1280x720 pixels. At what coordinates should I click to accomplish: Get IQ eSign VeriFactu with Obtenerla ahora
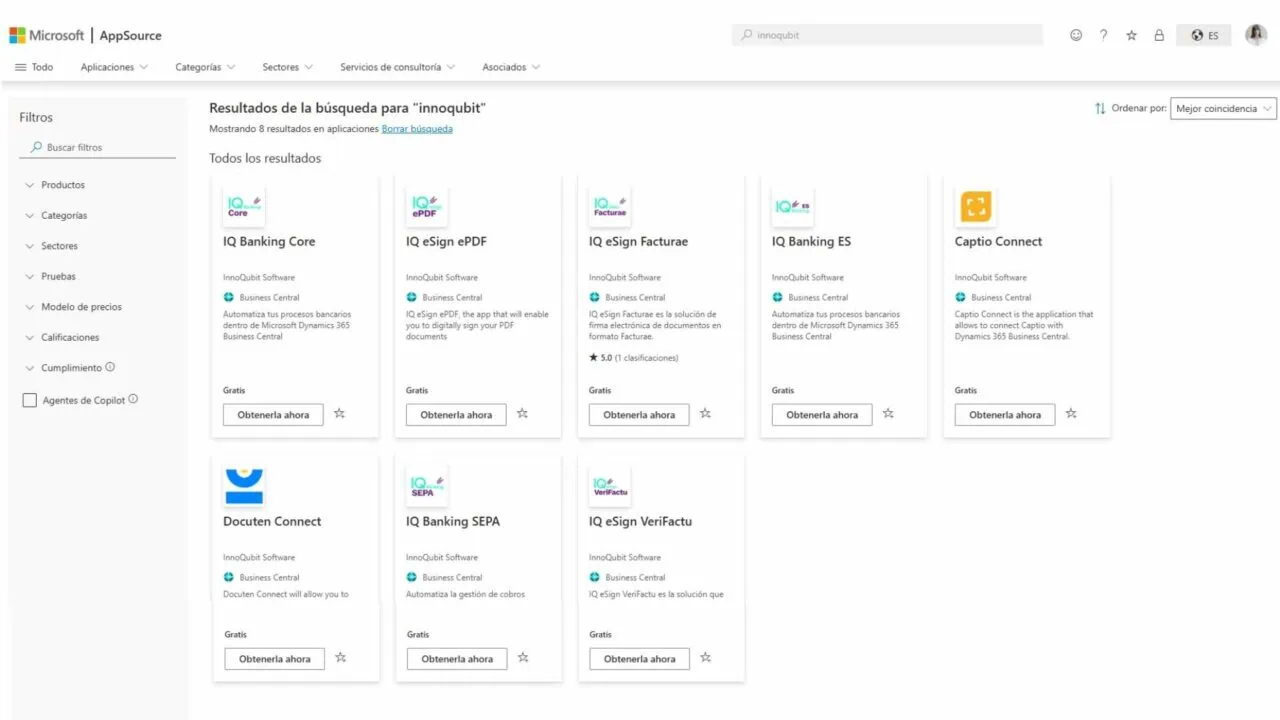[x=640, y=658]
